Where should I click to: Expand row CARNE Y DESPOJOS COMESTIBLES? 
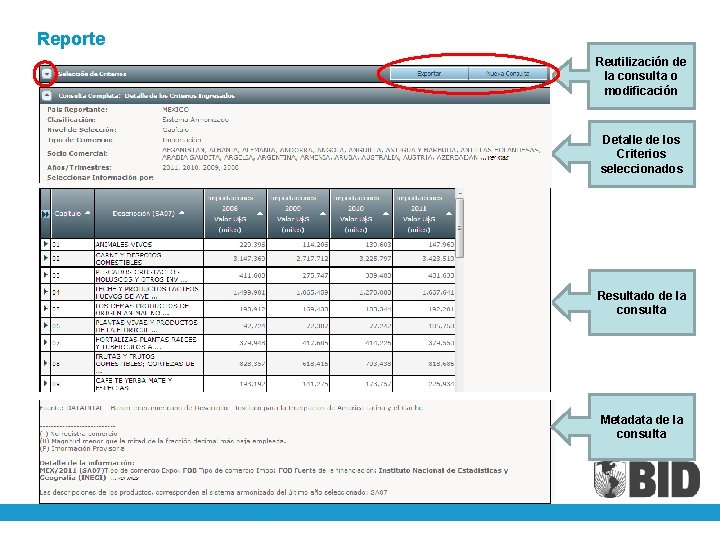click(x=45, y=258)
